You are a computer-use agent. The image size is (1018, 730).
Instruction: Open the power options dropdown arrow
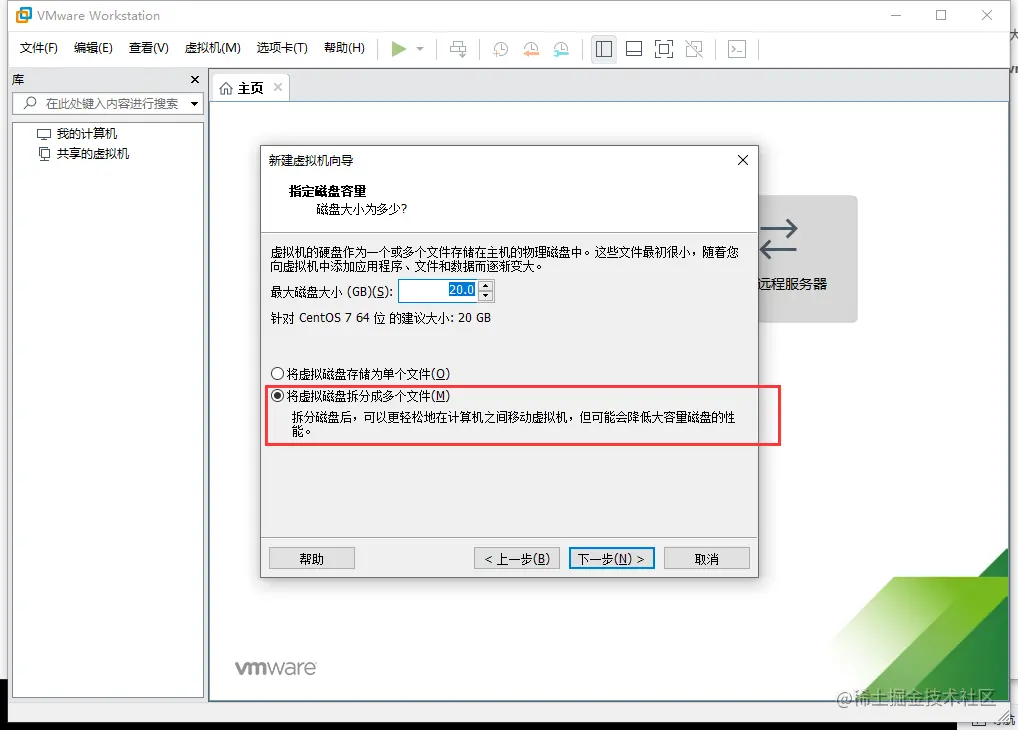[420, 49]
